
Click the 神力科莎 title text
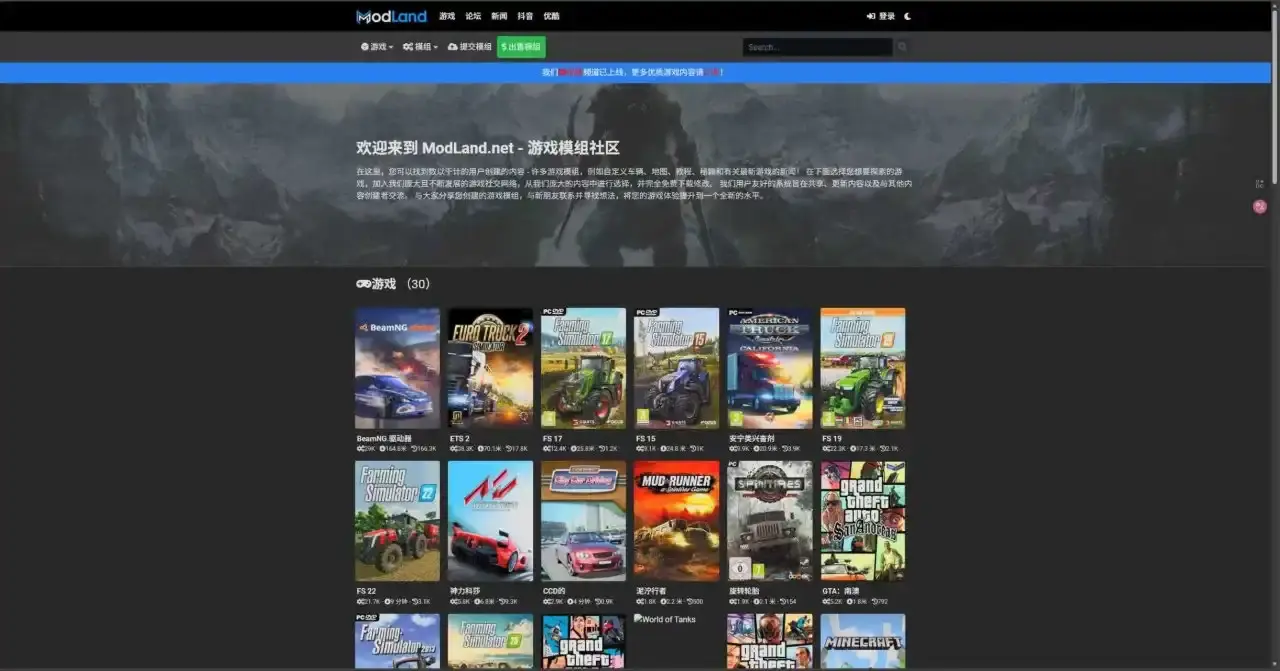[466, 591]
